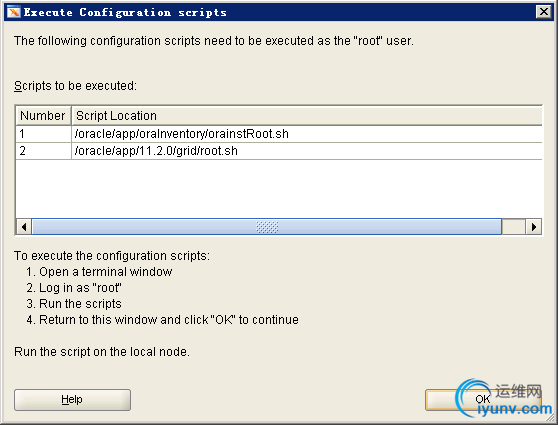Click the dialog title bar text
The width and height of the screenshot is (558, 425).
pos(125,12)
